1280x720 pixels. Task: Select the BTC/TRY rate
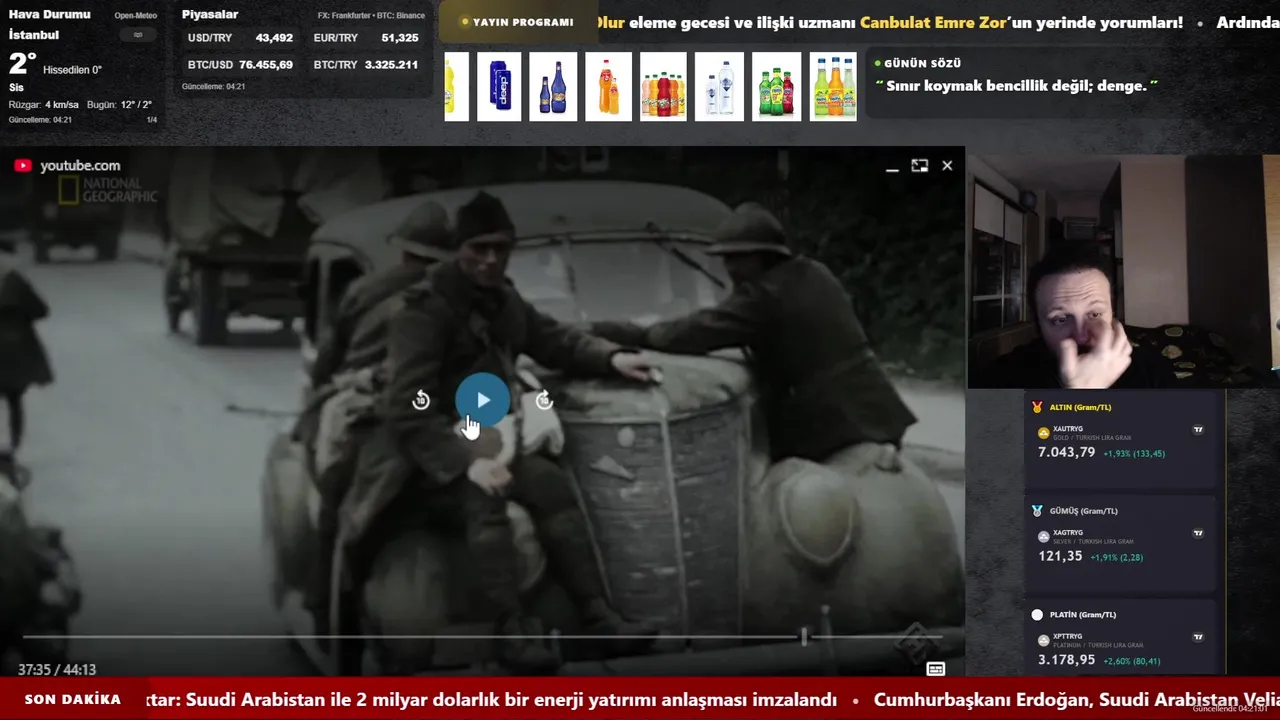366,65
